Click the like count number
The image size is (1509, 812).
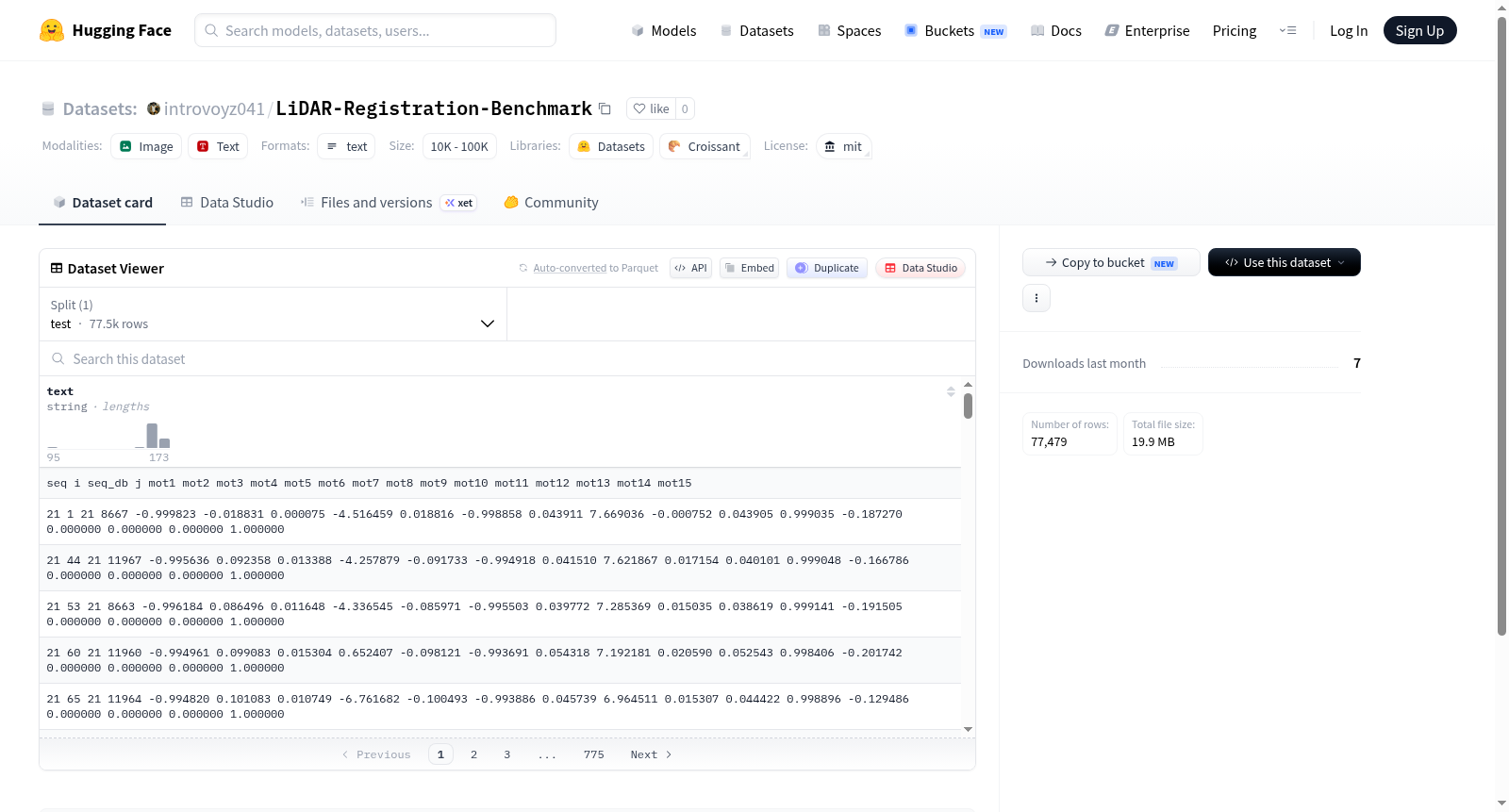pyautogui.click(x=685, y=108)
